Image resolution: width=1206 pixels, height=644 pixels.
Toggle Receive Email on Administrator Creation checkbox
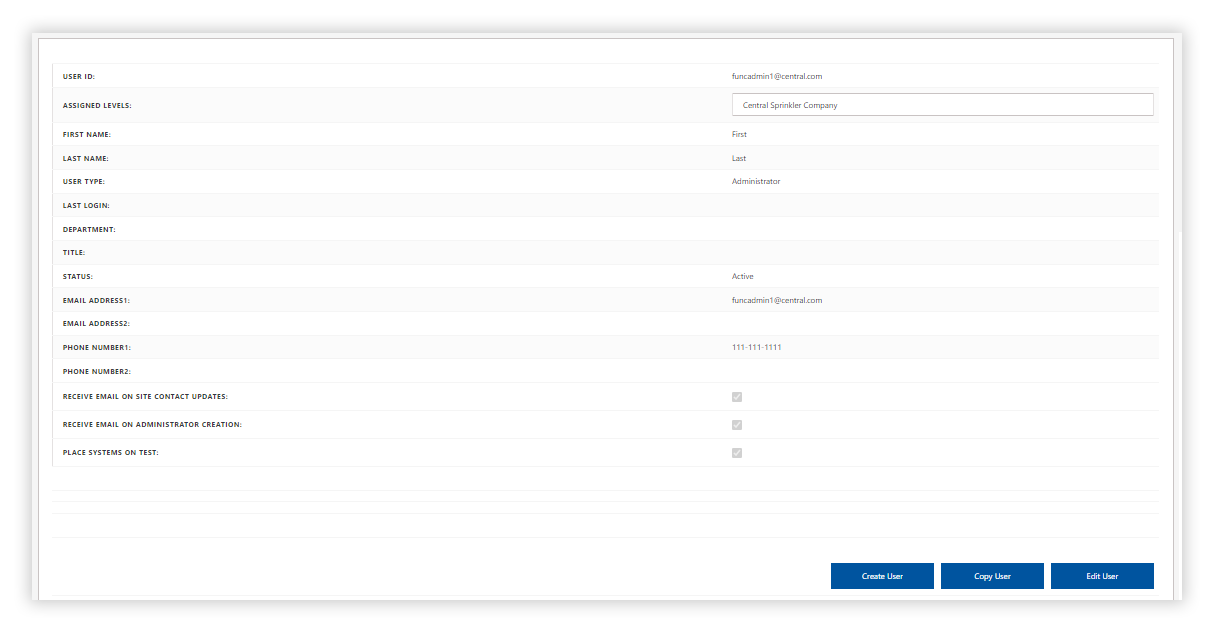click(737, 425)
